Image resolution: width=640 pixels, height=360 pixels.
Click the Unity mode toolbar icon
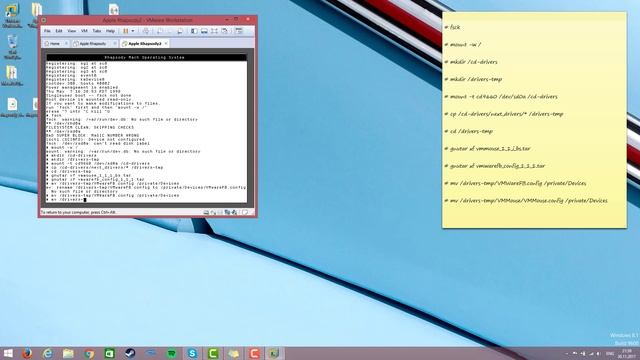pos(224,31)
